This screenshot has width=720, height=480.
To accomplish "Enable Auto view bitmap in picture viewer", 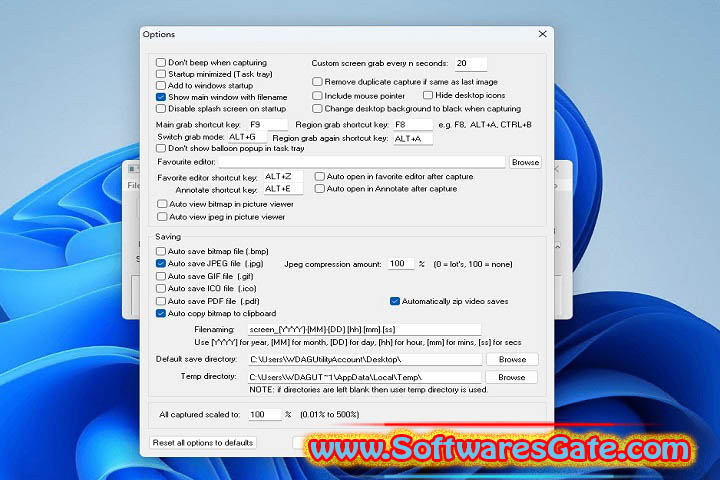I will [x=162, y=204].
